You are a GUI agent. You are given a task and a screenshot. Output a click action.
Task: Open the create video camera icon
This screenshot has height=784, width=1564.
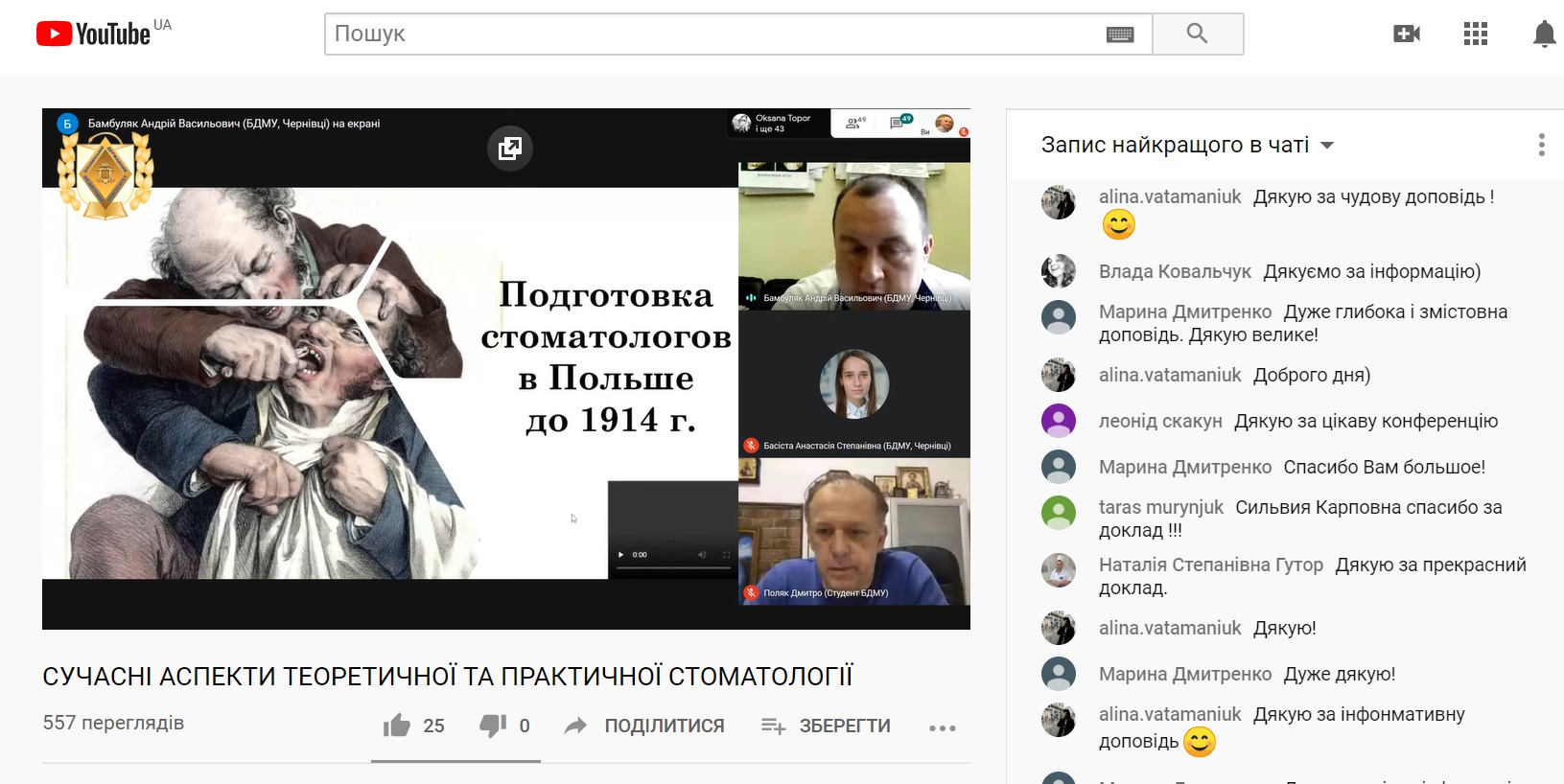click(1407, 34)
